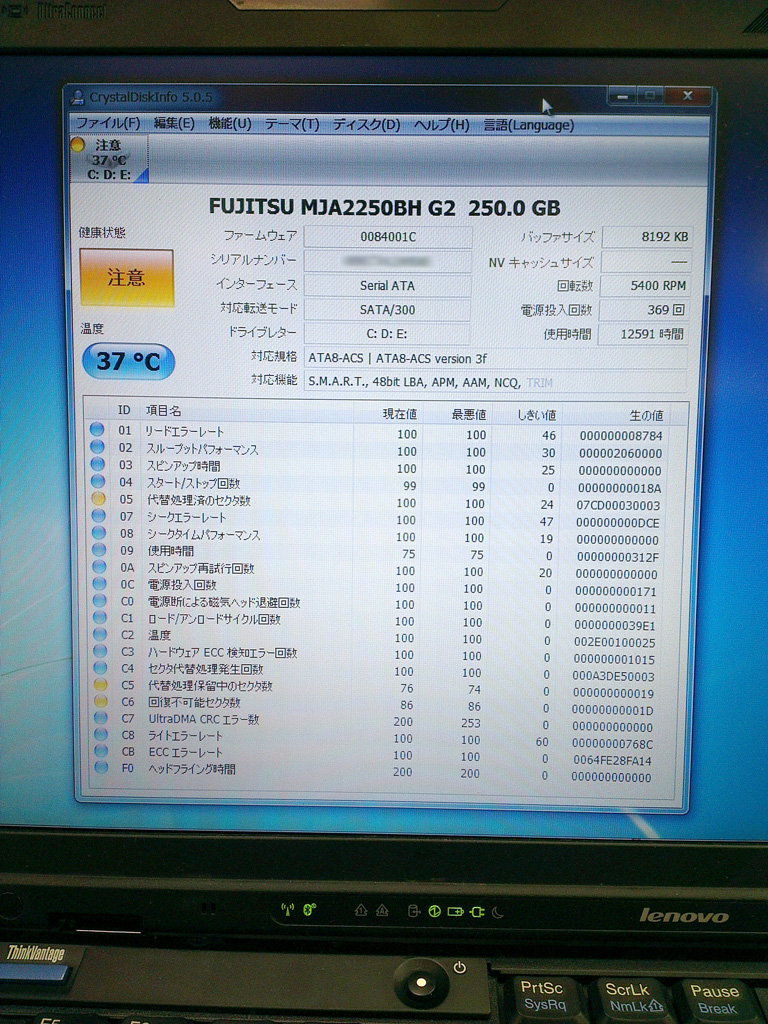Click the ID column header
The height and width of the screenshot is (1024, 768).
click(124, 410)
